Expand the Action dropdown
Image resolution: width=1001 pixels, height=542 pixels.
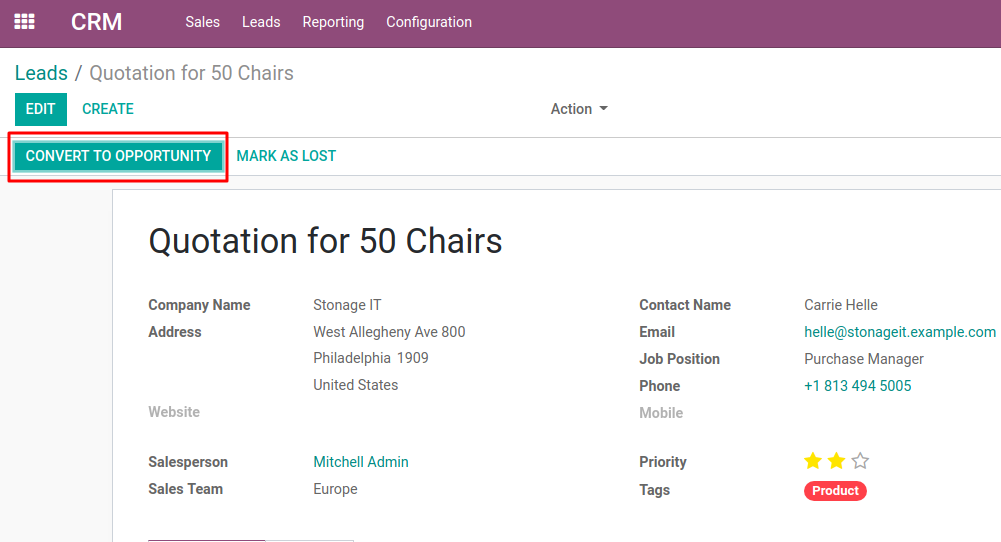pos(579,109)
